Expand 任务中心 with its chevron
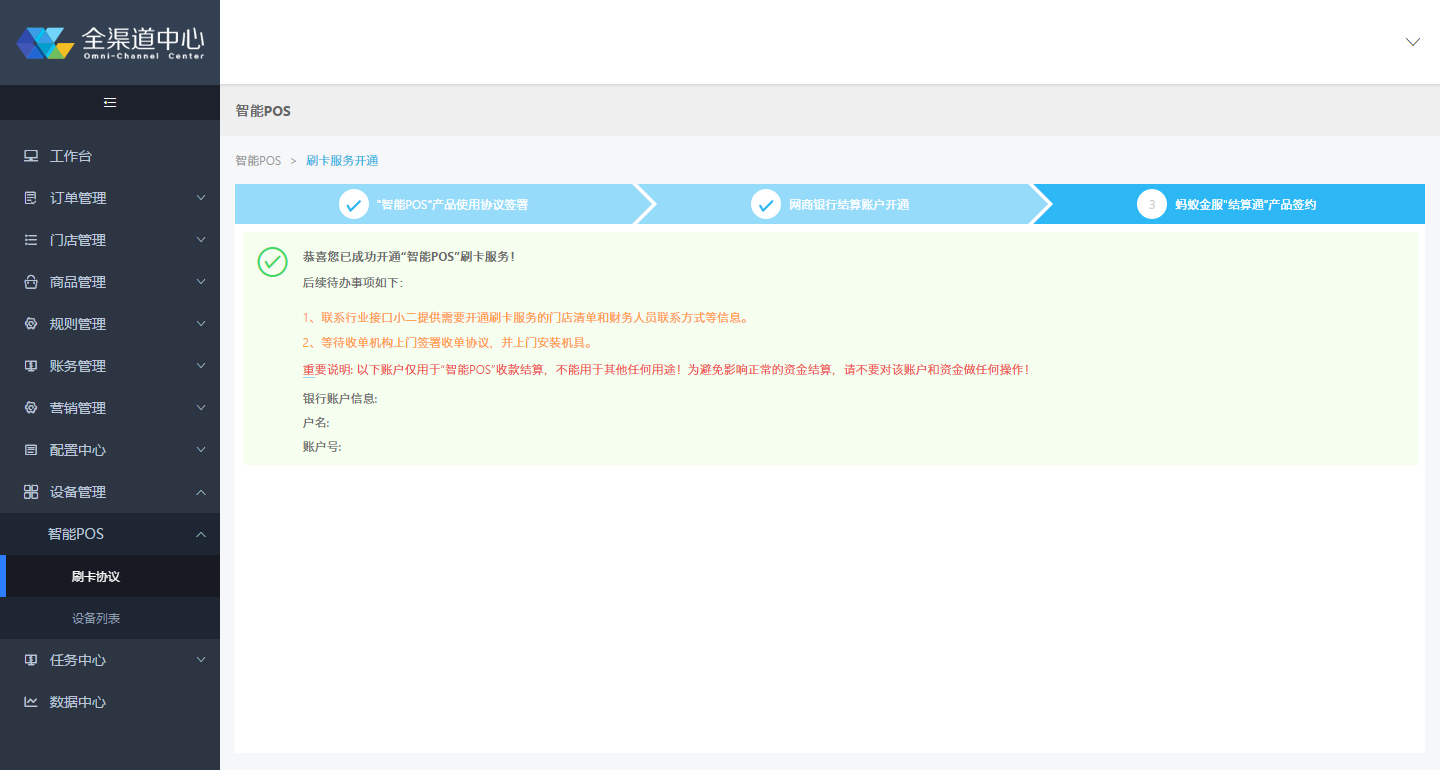Viewport: 1440px width, 770px height. tap(201, 660)
